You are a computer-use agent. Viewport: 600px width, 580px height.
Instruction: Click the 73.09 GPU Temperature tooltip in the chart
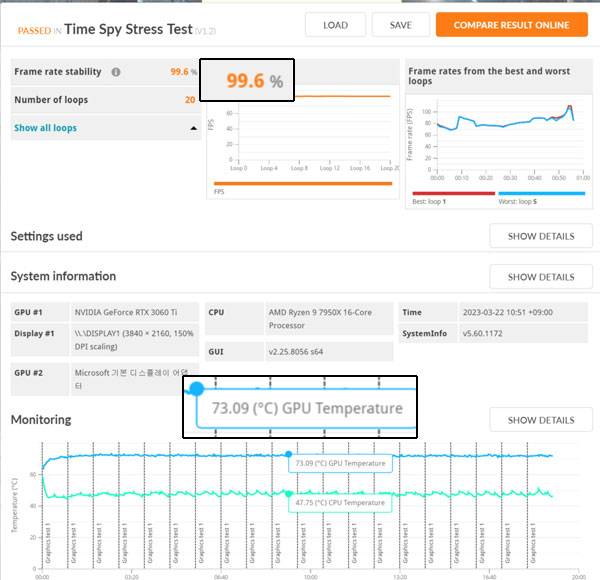click(340, 464)
